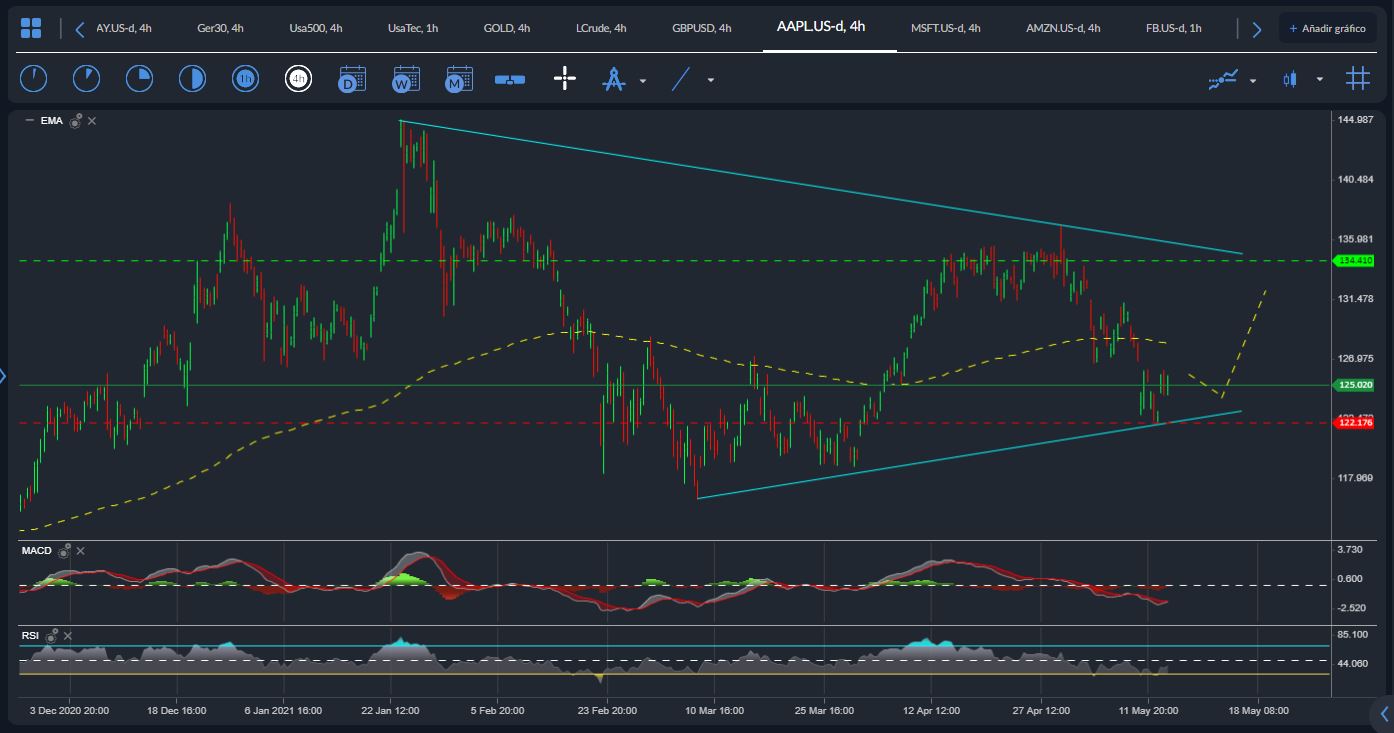Select the 1h timeframe icon
The image size is (1394, 733).
[245, 78]
